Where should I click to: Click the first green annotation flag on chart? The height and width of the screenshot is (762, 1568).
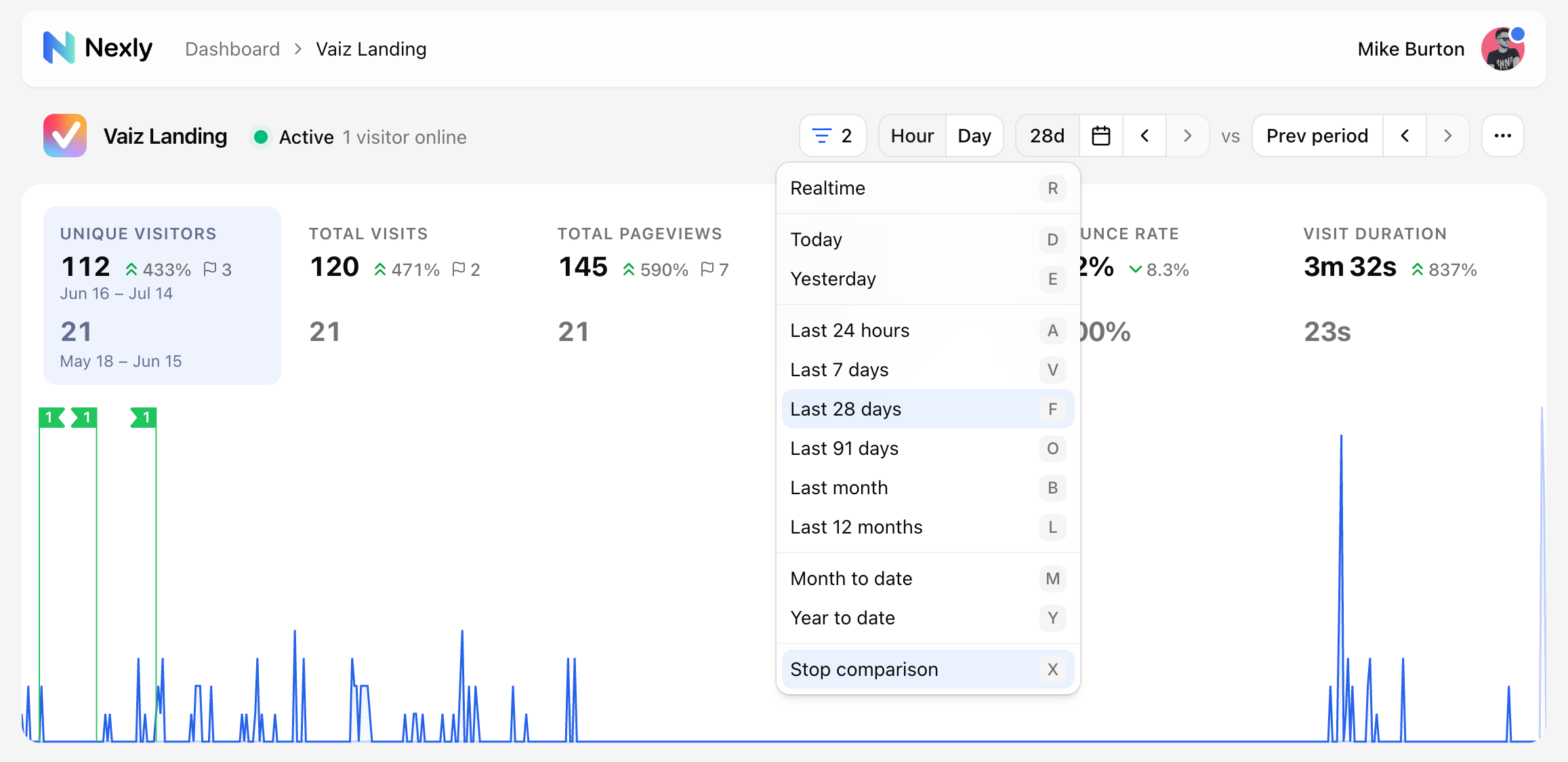(51, 418)
